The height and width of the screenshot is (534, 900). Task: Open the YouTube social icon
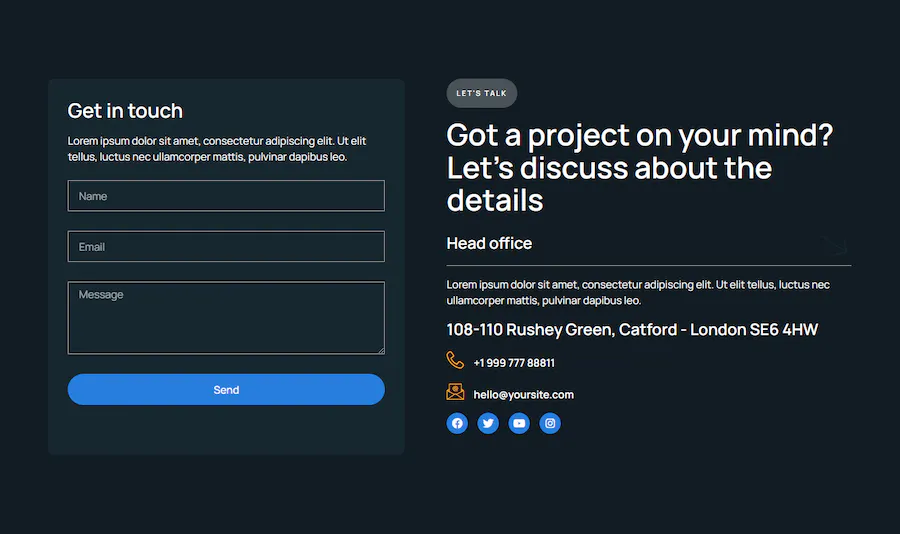click(519, 423)
